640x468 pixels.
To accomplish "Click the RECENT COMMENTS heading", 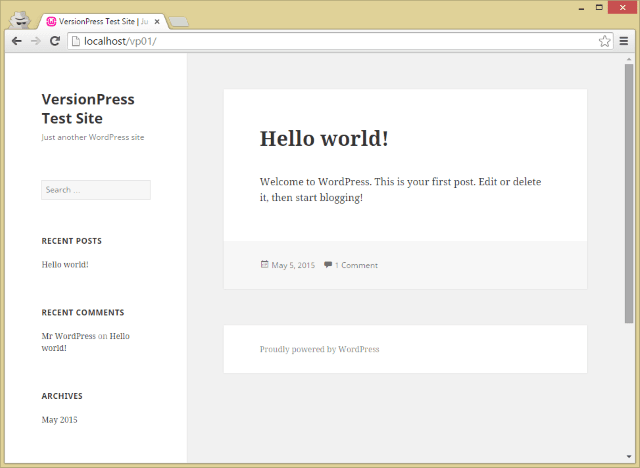I will pos(83,313).
